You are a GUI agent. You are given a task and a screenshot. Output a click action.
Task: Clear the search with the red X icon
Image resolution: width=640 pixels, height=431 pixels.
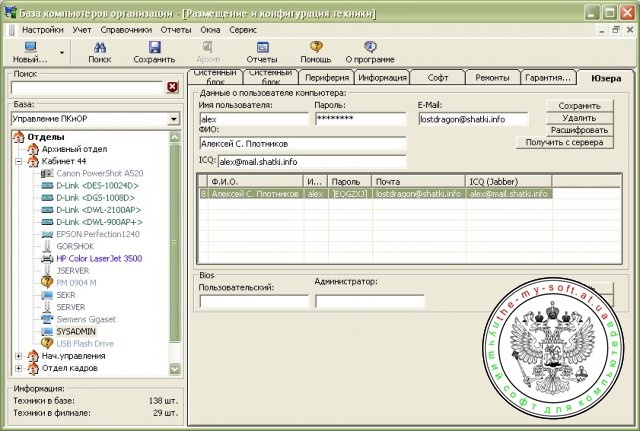pos(172,88)
